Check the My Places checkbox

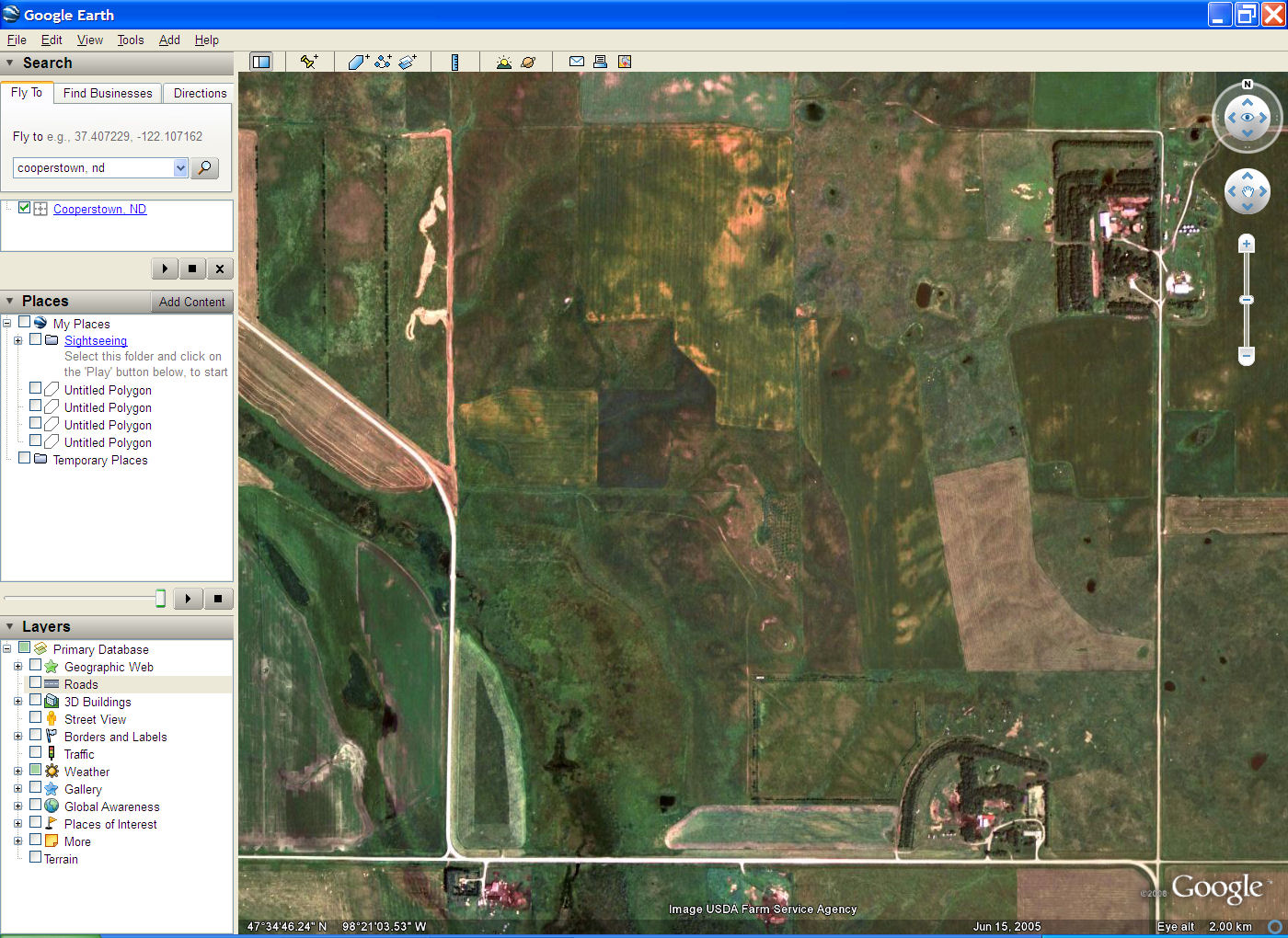[25, 322]
